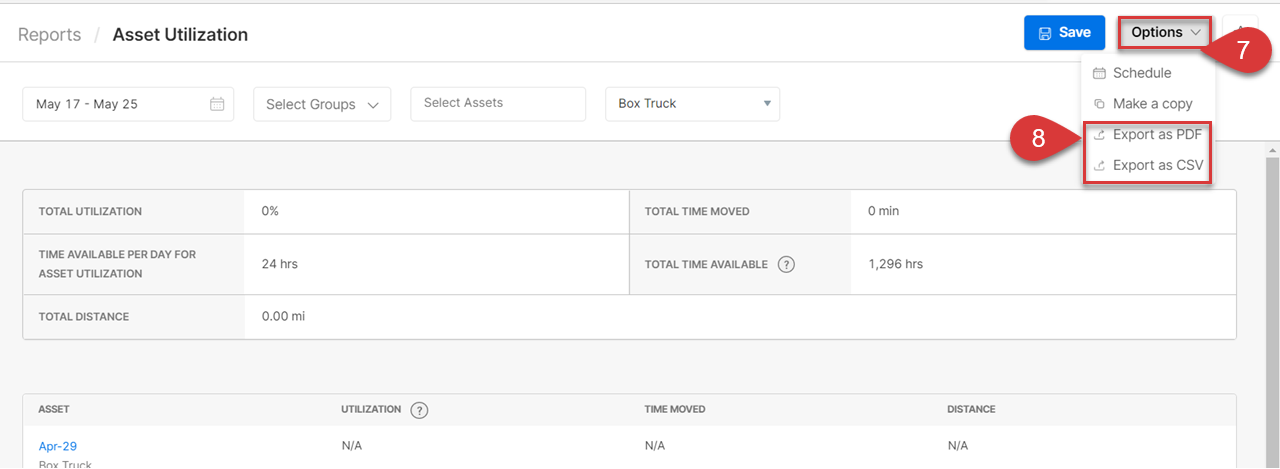The width and height of the screenshot is (1280, 469).
Task: Click the Export as PDF icon
Action: [x=1099, y=135]
